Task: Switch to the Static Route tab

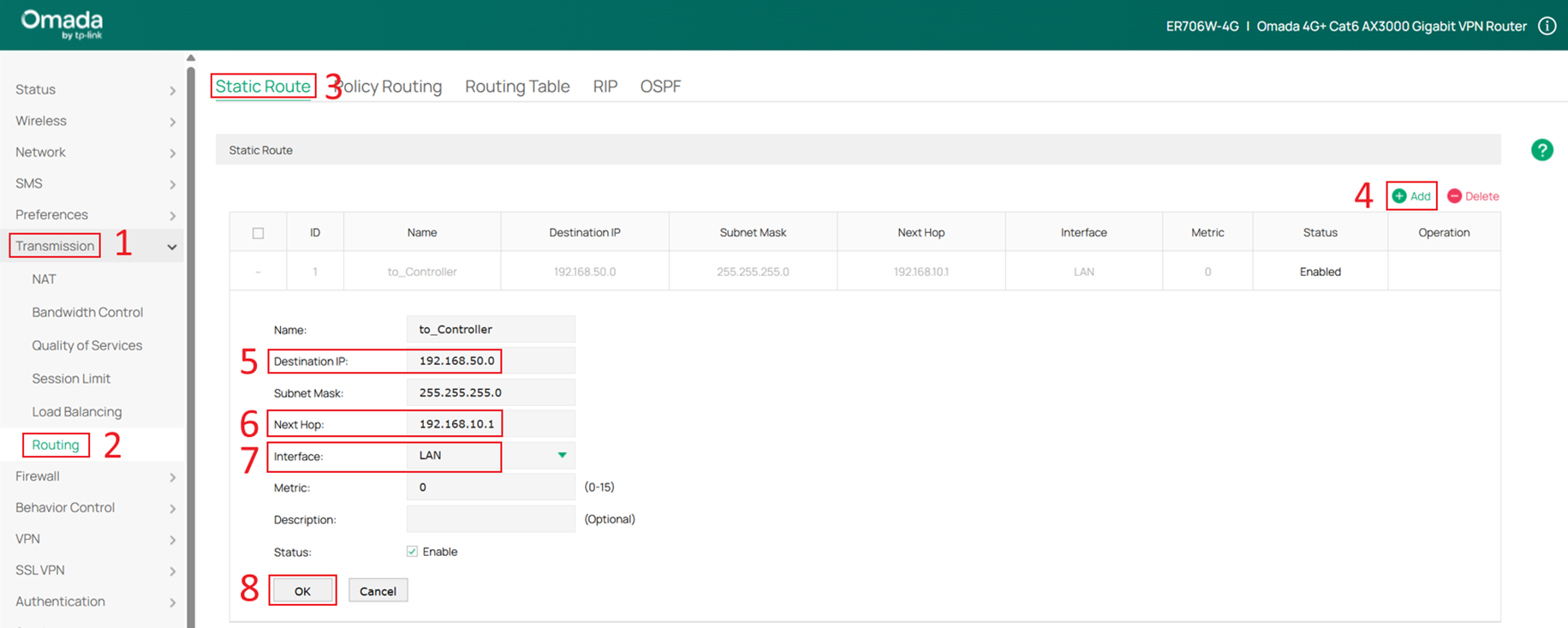Action: tap(263, 87)
